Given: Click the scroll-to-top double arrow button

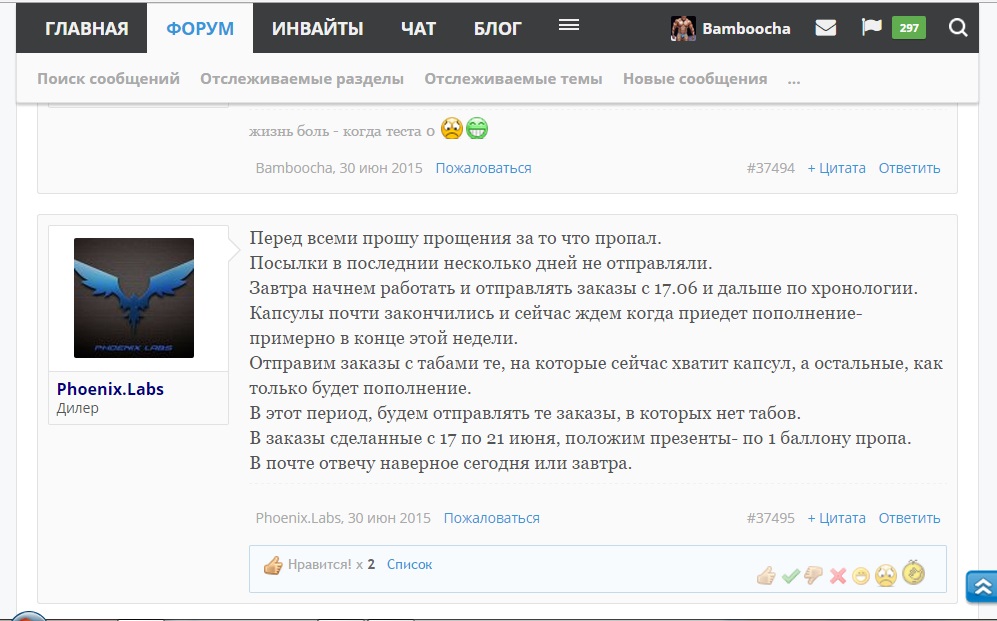Looking at the screenshot, I should coord(981,587).
